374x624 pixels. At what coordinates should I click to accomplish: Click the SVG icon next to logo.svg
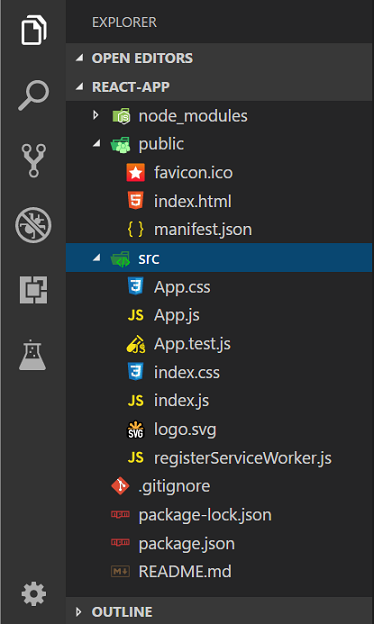135,429
